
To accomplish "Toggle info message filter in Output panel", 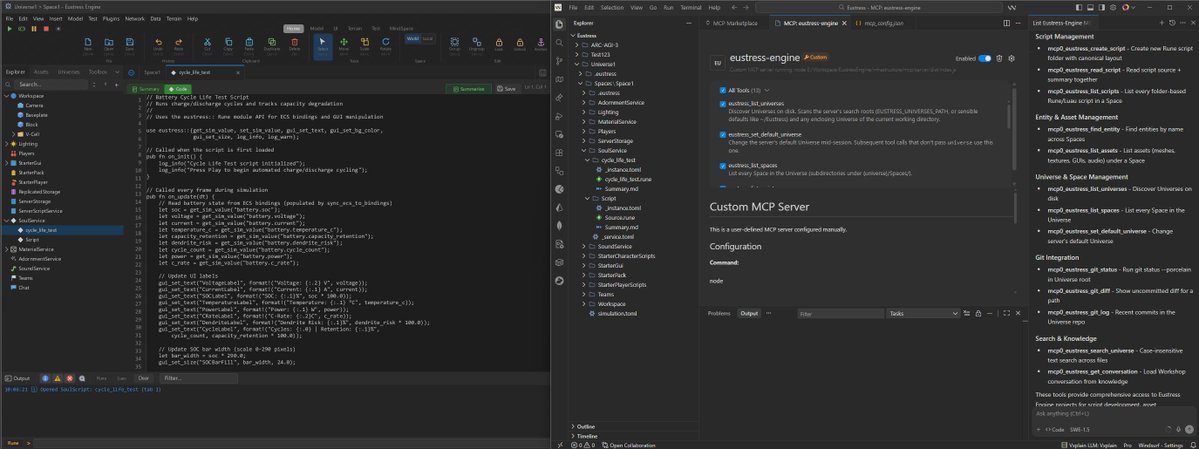I will (x=45, y=378).
